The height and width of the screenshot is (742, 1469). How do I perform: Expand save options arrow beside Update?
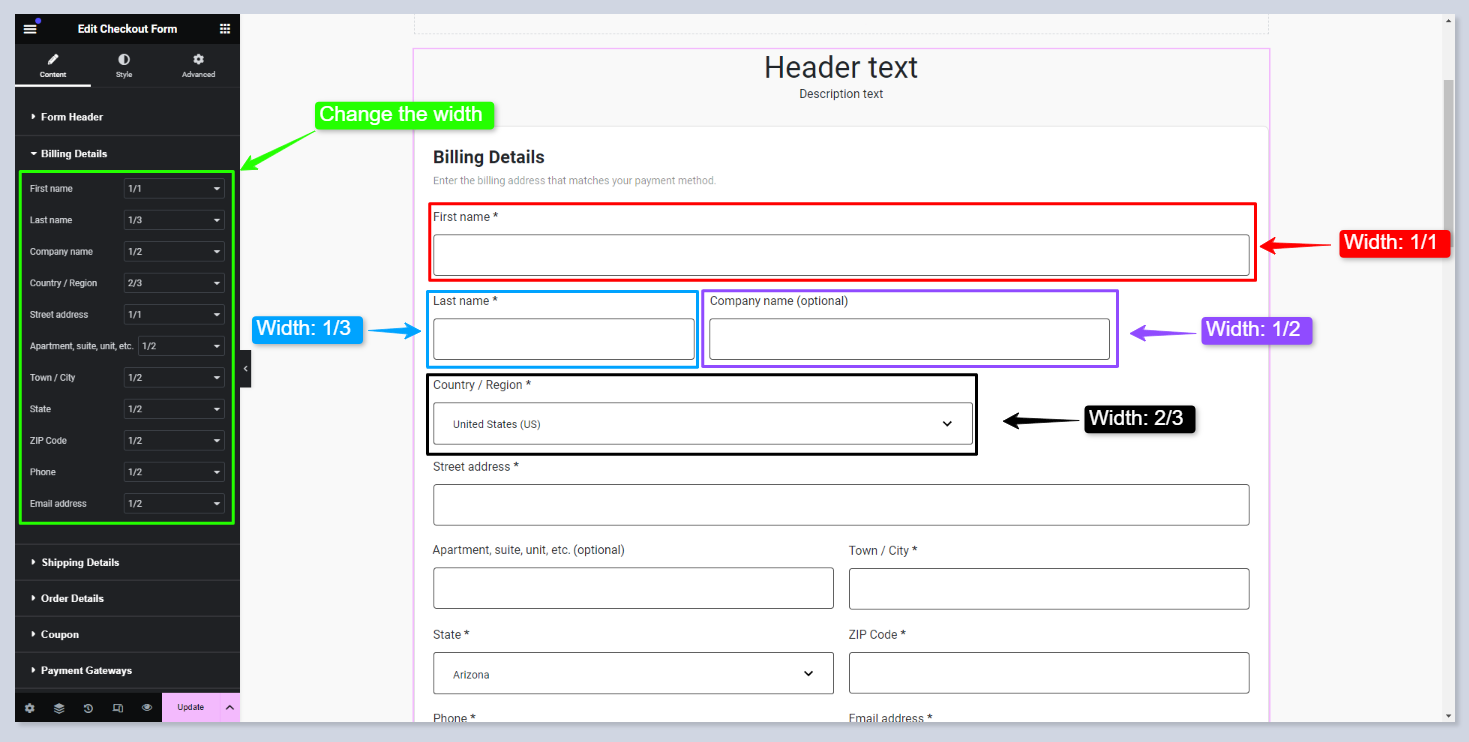[x=229, y=708]
